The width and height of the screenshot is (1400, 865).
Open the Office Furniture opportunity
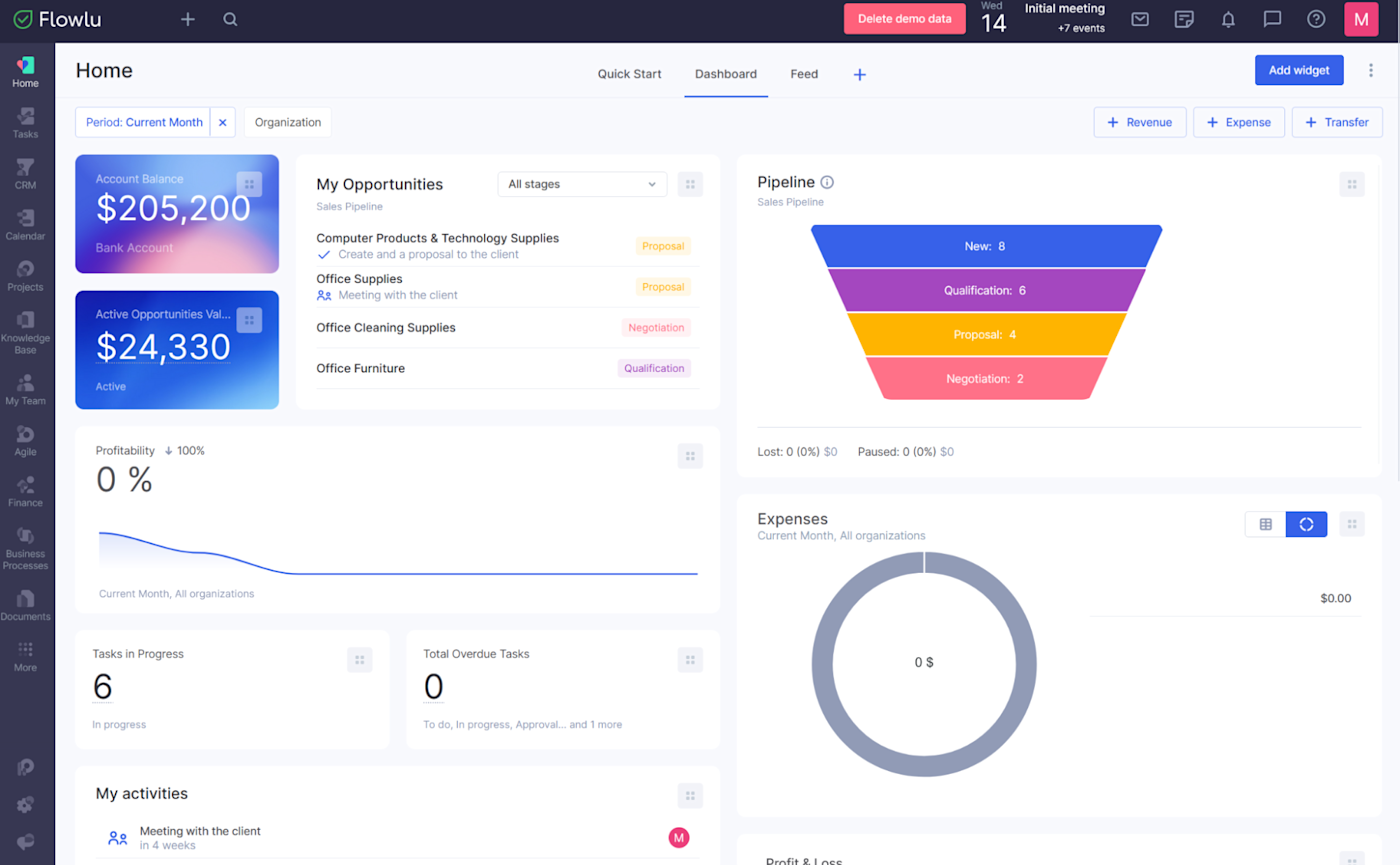tap(360, 368)
